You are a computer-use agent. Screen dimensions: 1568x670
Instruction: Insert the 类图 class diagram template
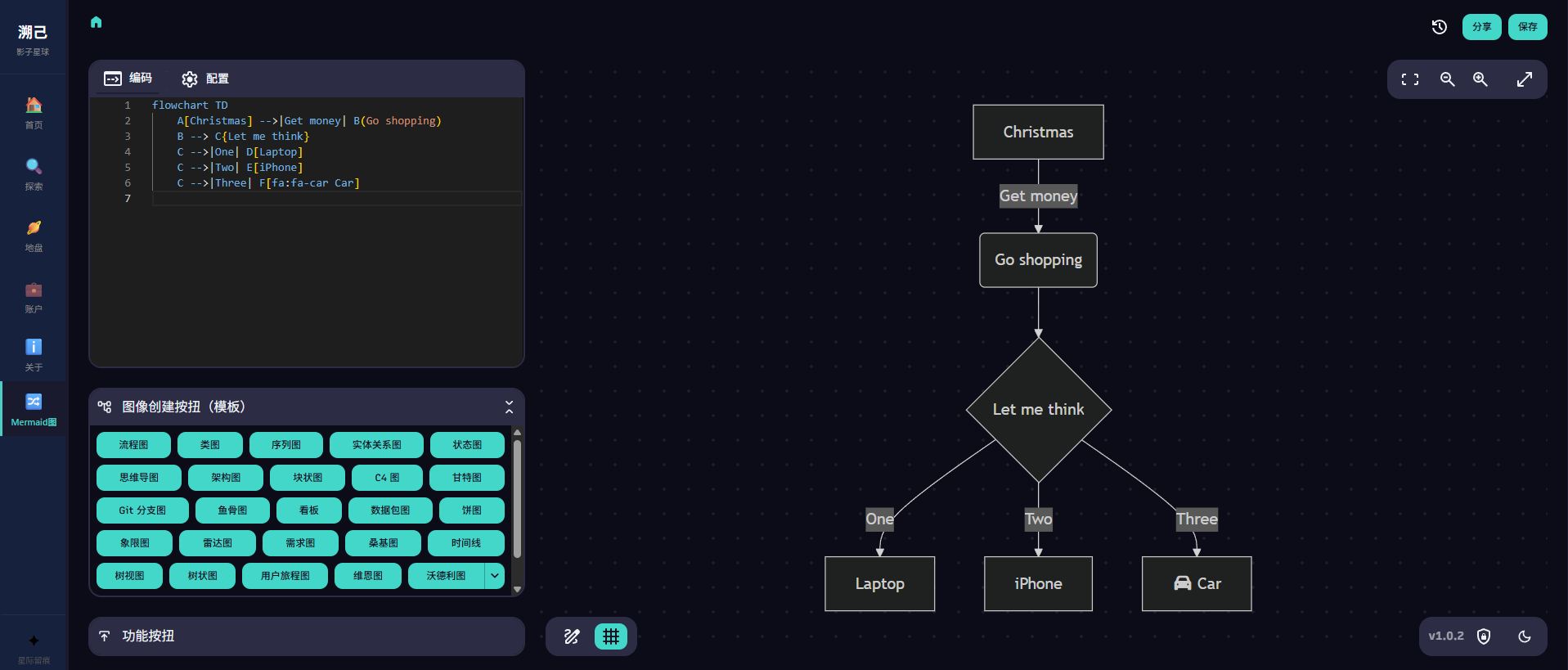pyautogui.click(x=210, y=445)
